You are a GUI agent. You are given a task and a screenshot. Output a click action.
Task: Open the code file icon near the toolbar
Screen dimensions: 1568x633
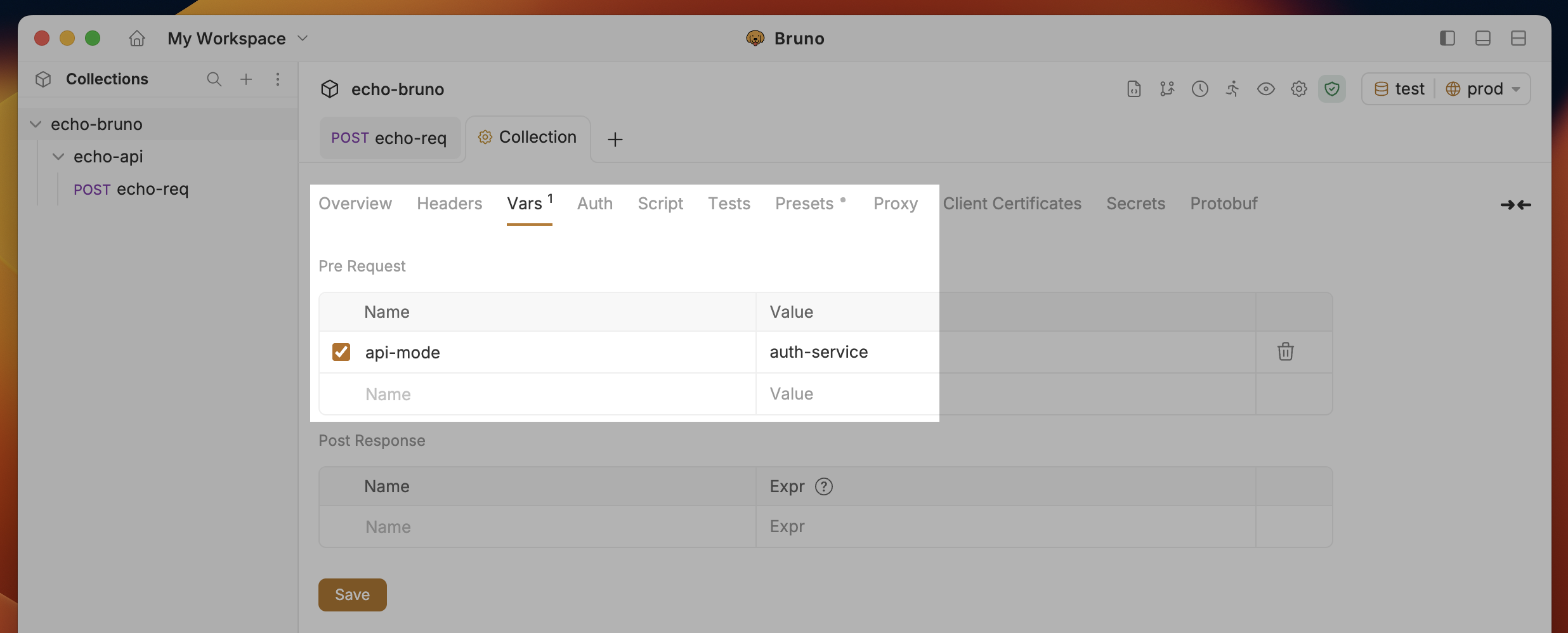pos(1134,89)
